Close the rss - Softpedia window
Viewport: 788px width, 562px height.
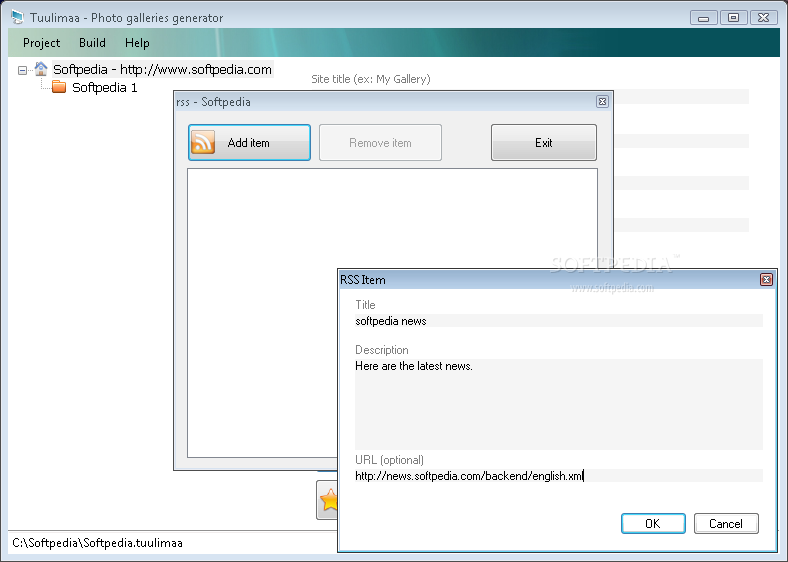tap(602, 102)
